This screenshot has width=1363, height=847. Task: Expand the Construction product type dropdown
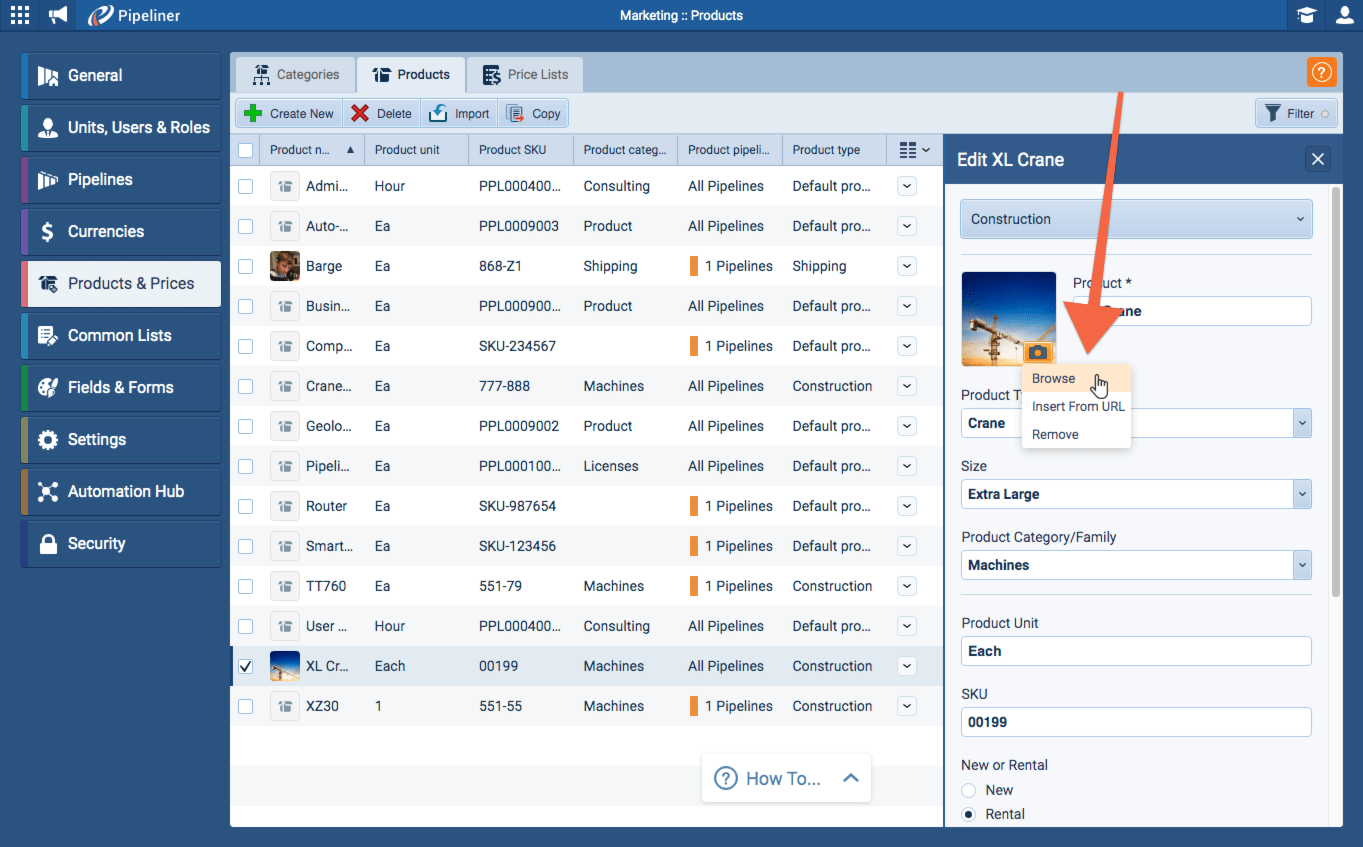point(1136,219)
